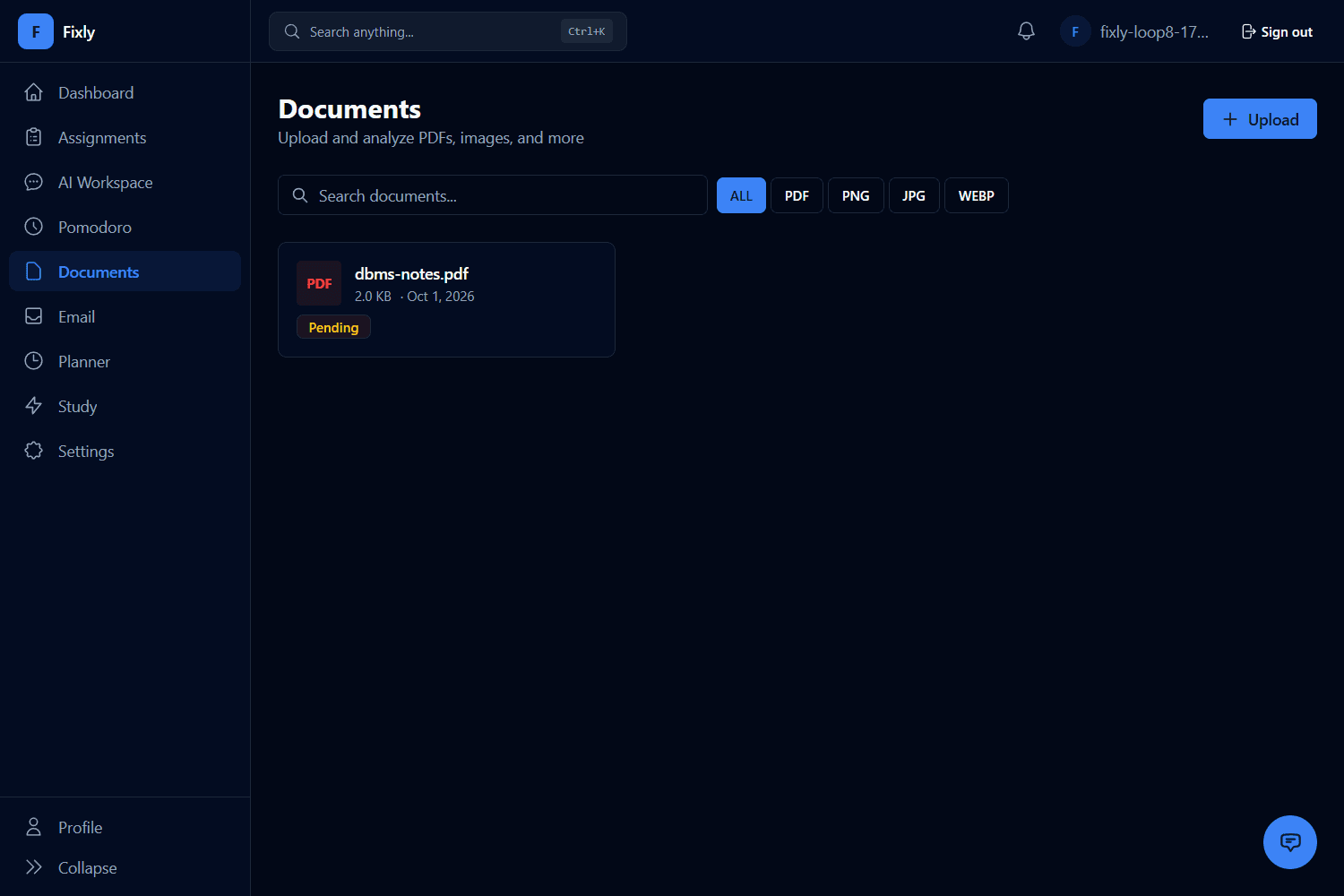Open the fixly-loop8 account name
The image size is (1344, 896).
(x=1154, y=31)
